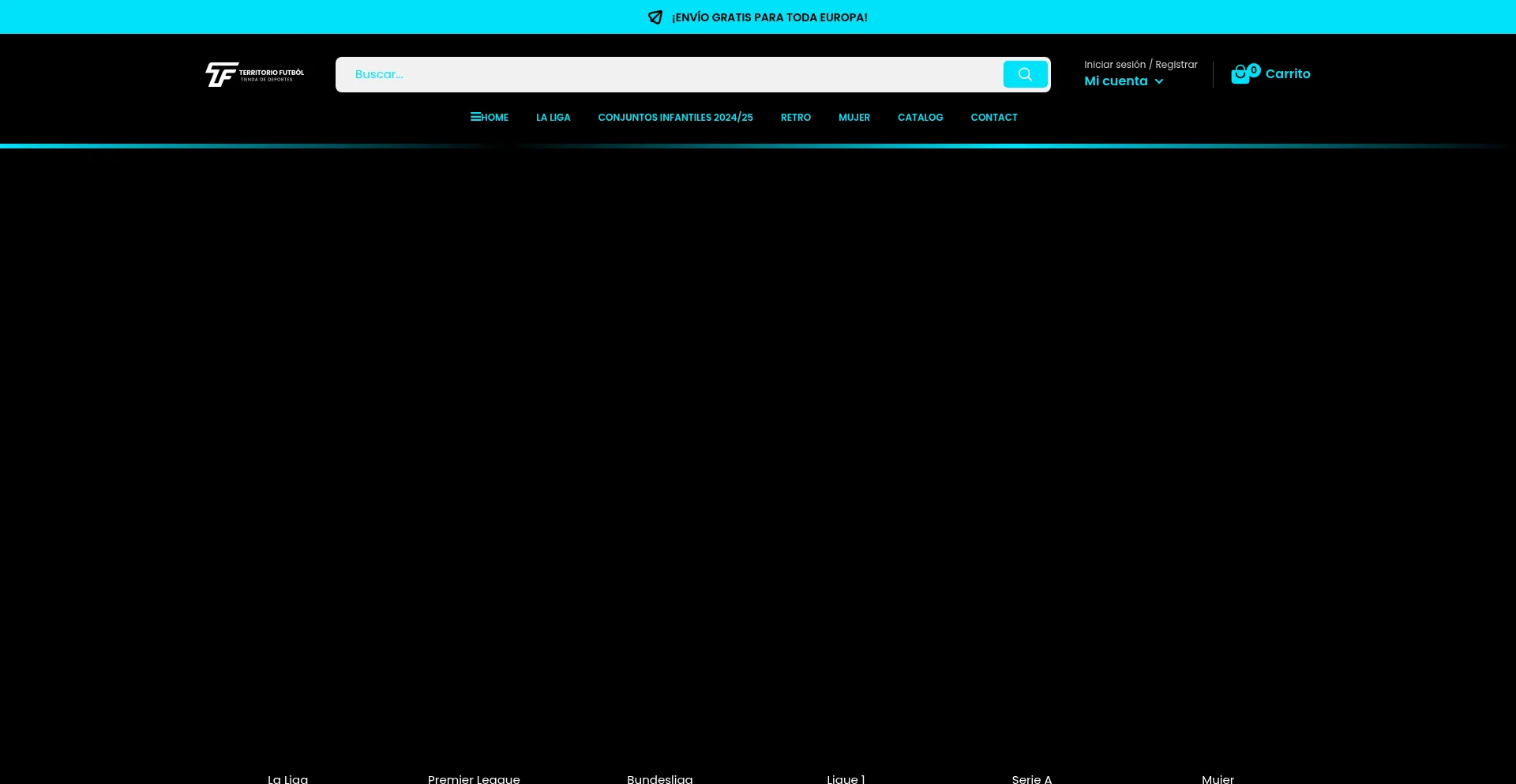Open the shopping cart bag icon
The width and height of the screenshot is (1516, 784).
point(1240,75)
